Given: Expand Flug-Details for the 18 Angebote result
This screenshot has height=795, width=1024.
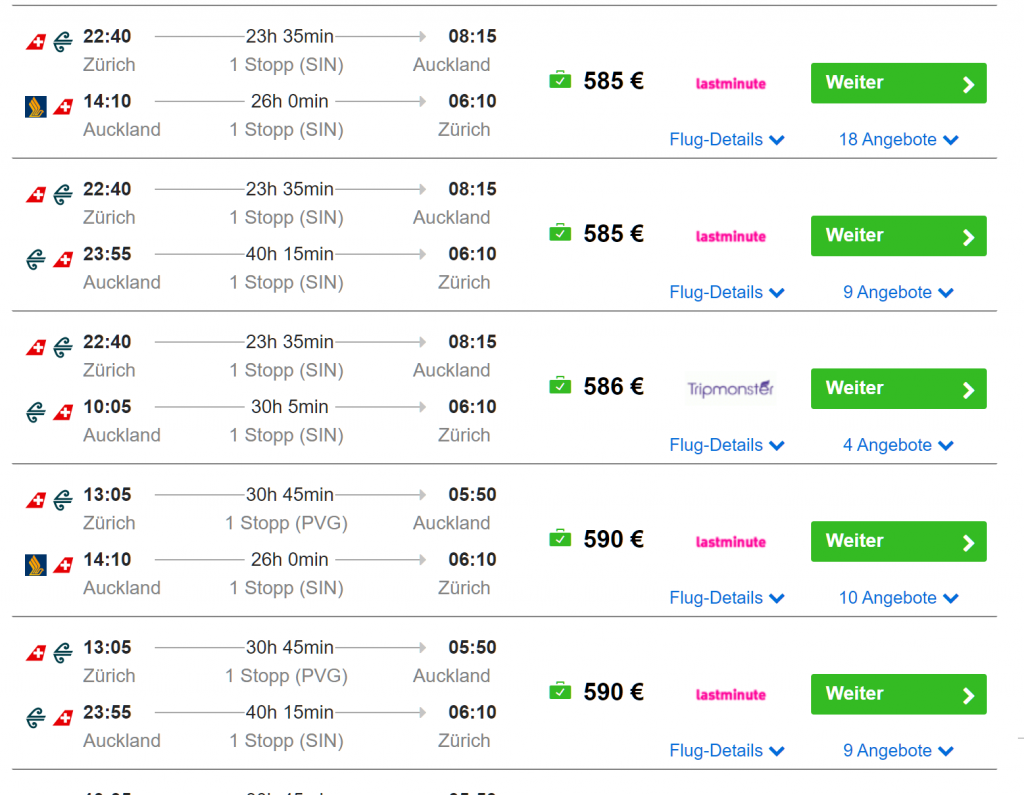Looking at the screenshot, I should point(726,140).
